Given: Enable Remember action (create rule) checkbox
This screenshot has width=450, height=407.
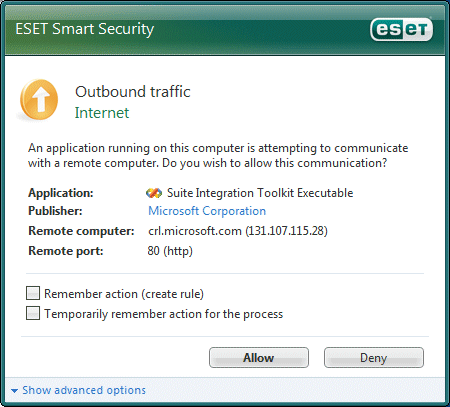Looking at the screenshot, I should 33,293.
